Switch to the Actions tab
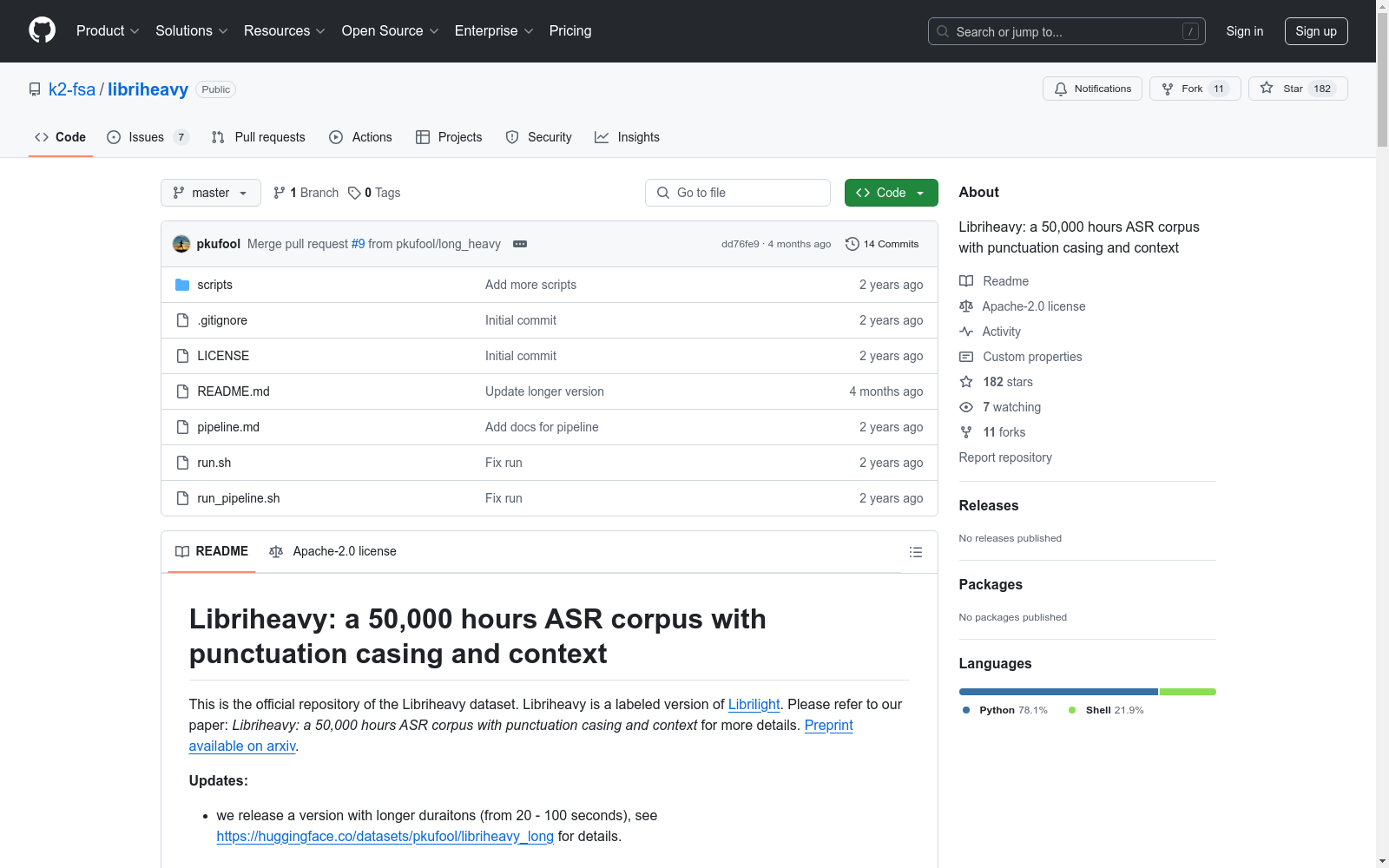This screenshot has width=1389, height=868. 361,137
